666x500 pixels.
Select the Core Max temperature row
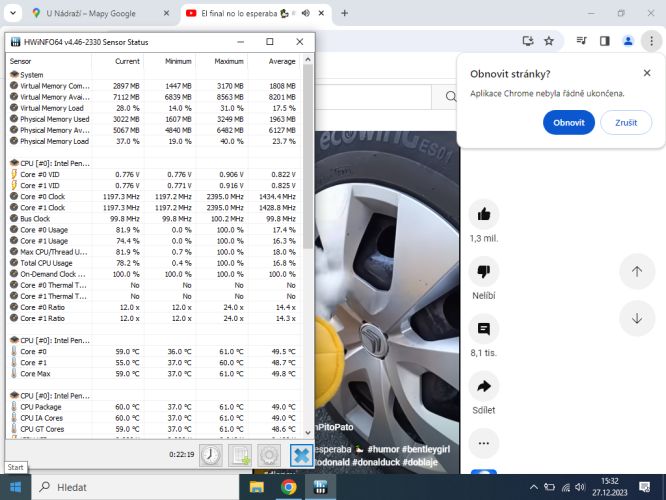pyautogui.click(x=153, y=374)
